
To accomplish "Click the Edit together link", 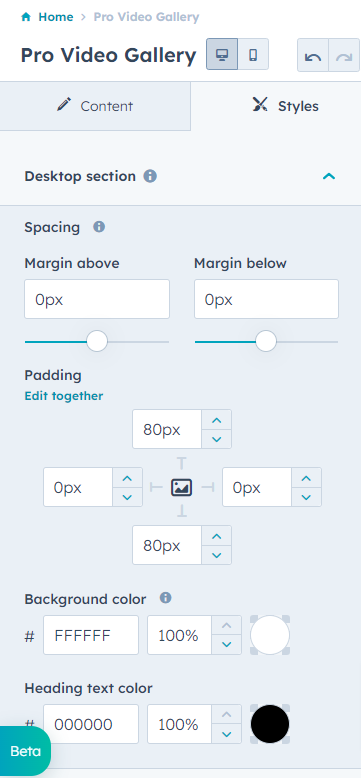I will [64, 396].
